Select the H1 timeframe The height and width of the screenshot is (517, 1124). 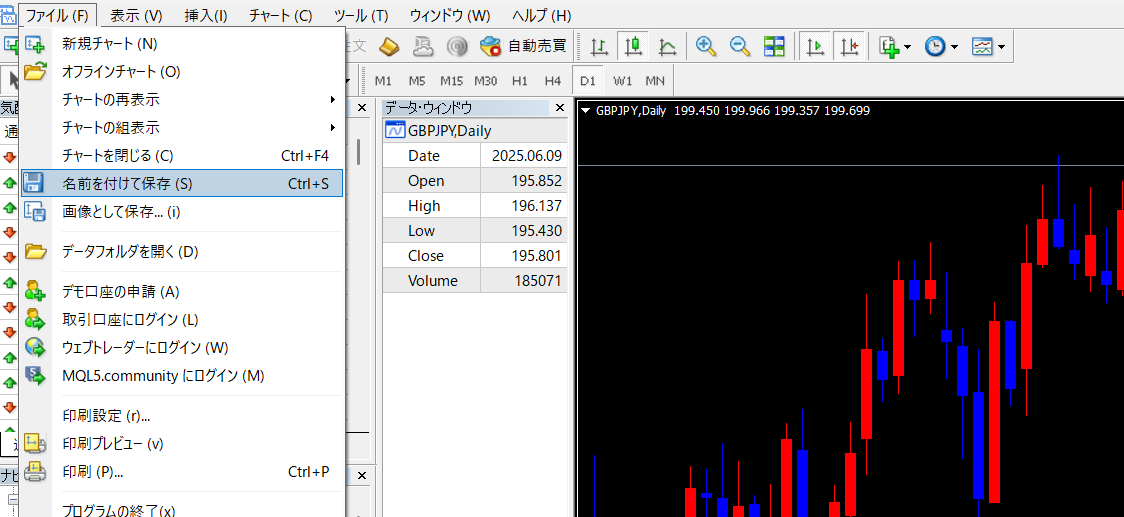click(x=520, y=81)
